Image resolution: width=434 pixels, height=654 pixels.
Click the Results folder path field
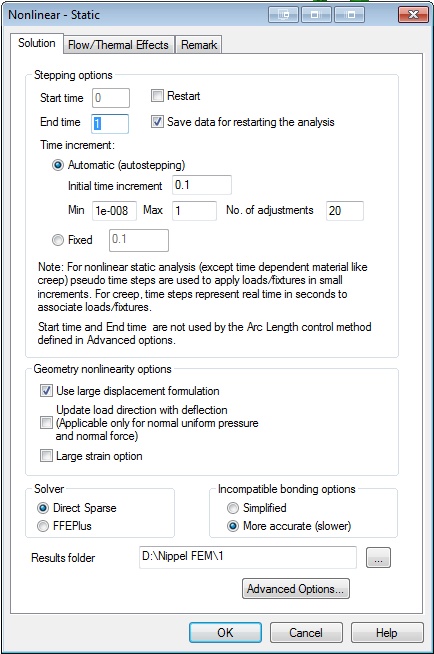point(248,557)
